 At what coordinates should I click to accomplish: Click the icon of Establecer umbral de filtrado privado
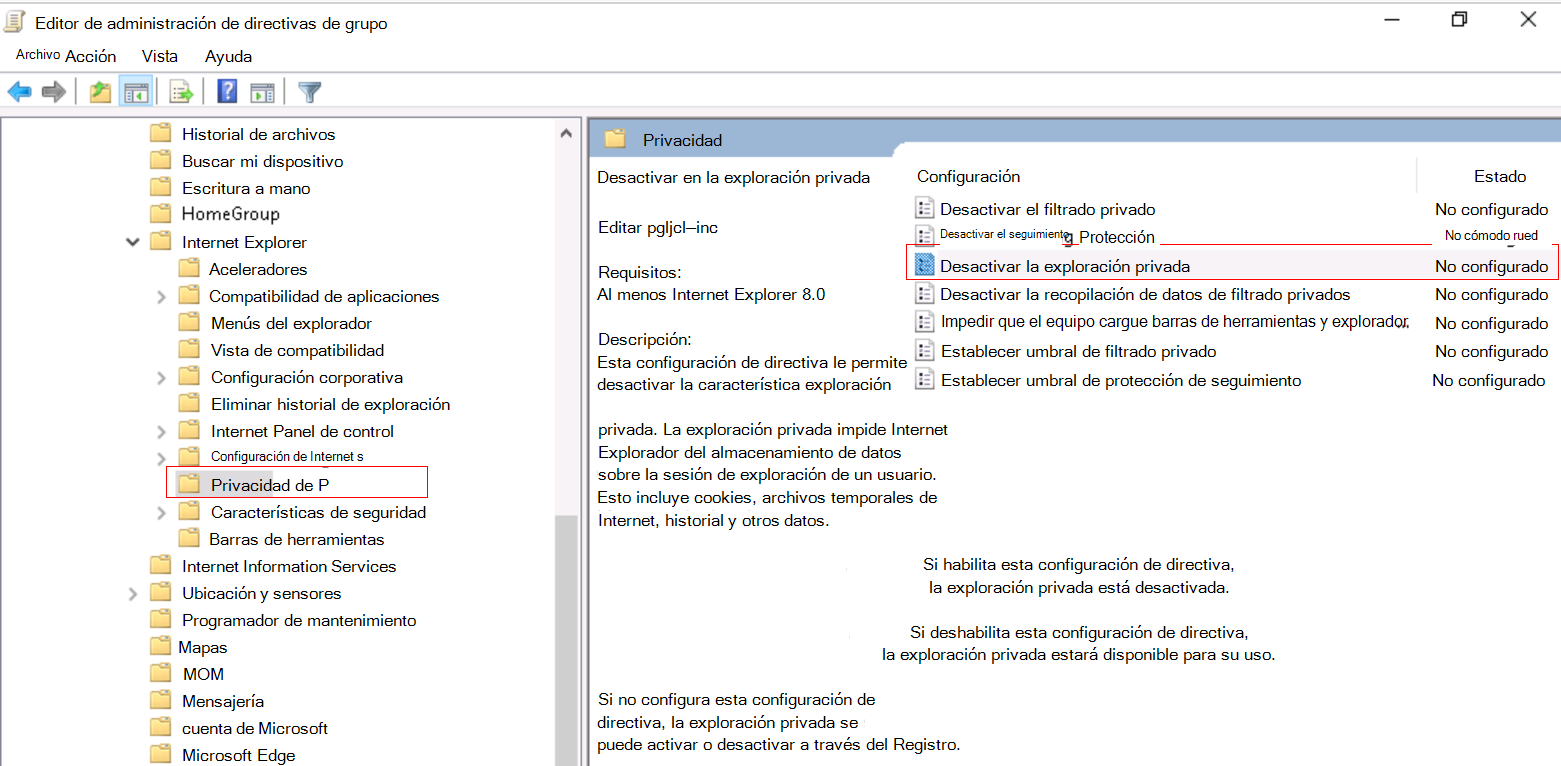(x=925, y=351)
